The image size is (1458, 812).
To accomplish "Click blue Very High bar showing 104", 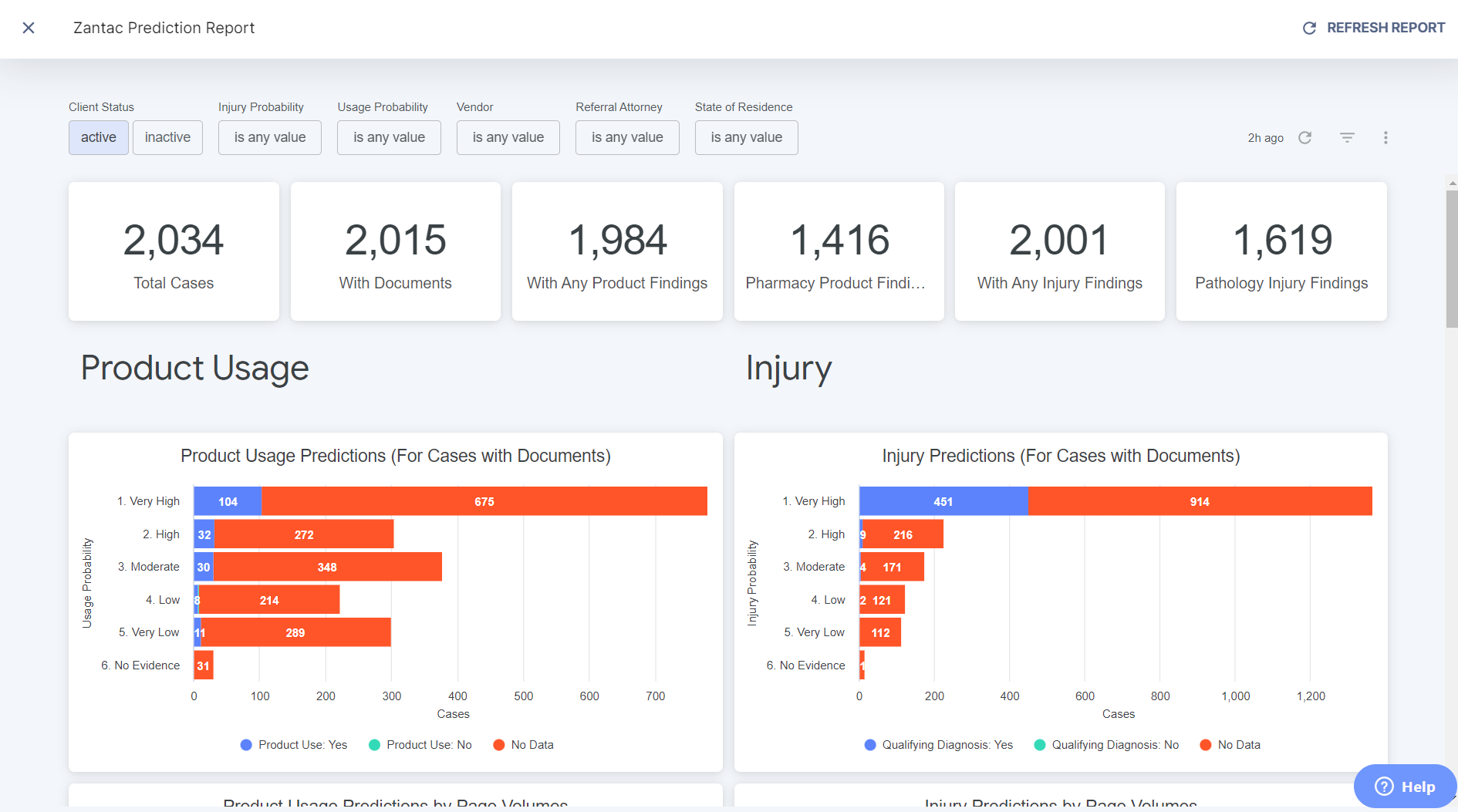I will [228, 501].
